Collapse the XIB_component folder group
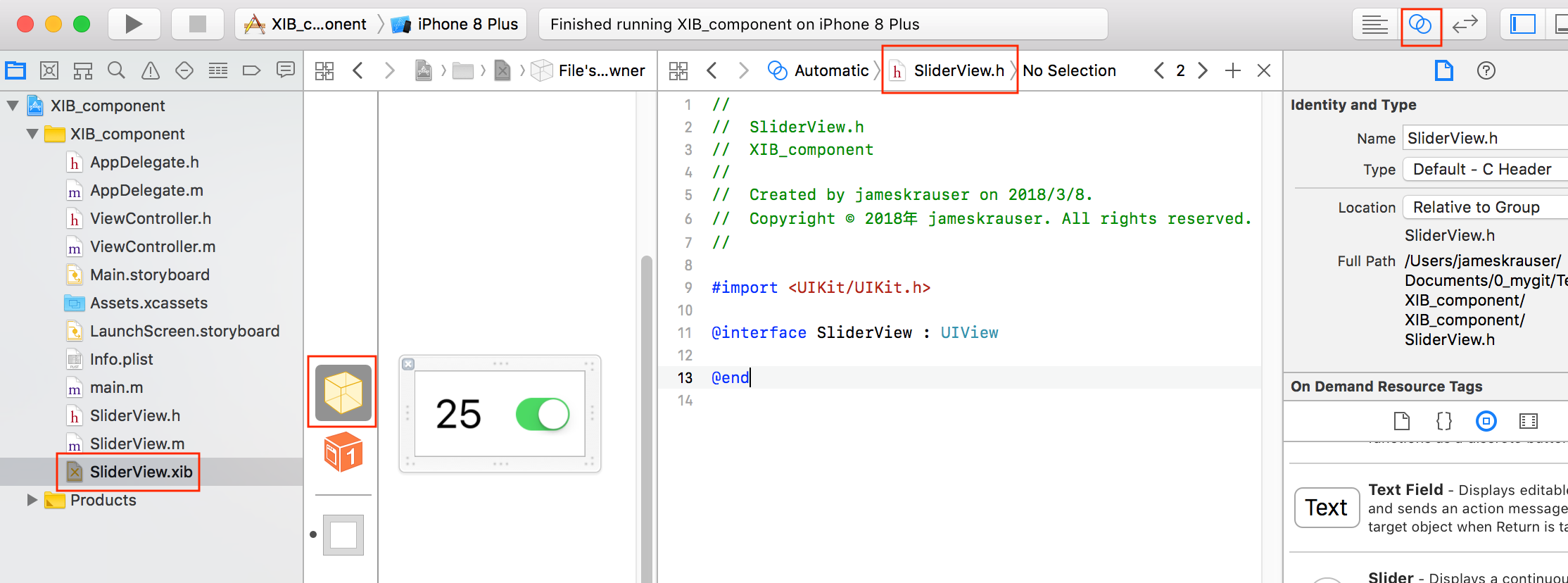The image size is (1568, 583). (32, 134)
